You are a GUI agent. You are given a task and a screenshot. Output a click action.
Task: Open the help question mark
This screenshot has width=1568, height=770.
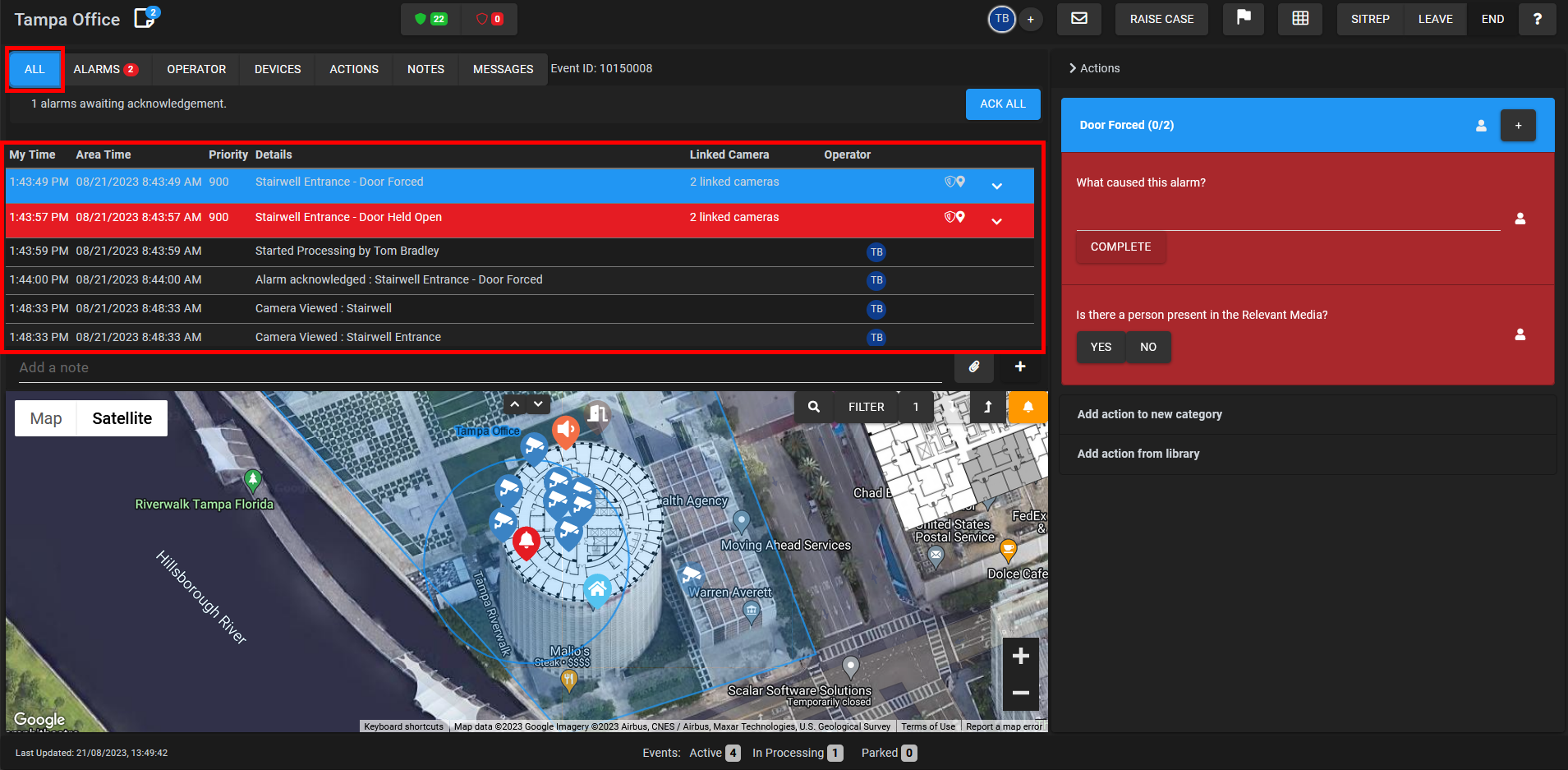tap(1537, 19)
